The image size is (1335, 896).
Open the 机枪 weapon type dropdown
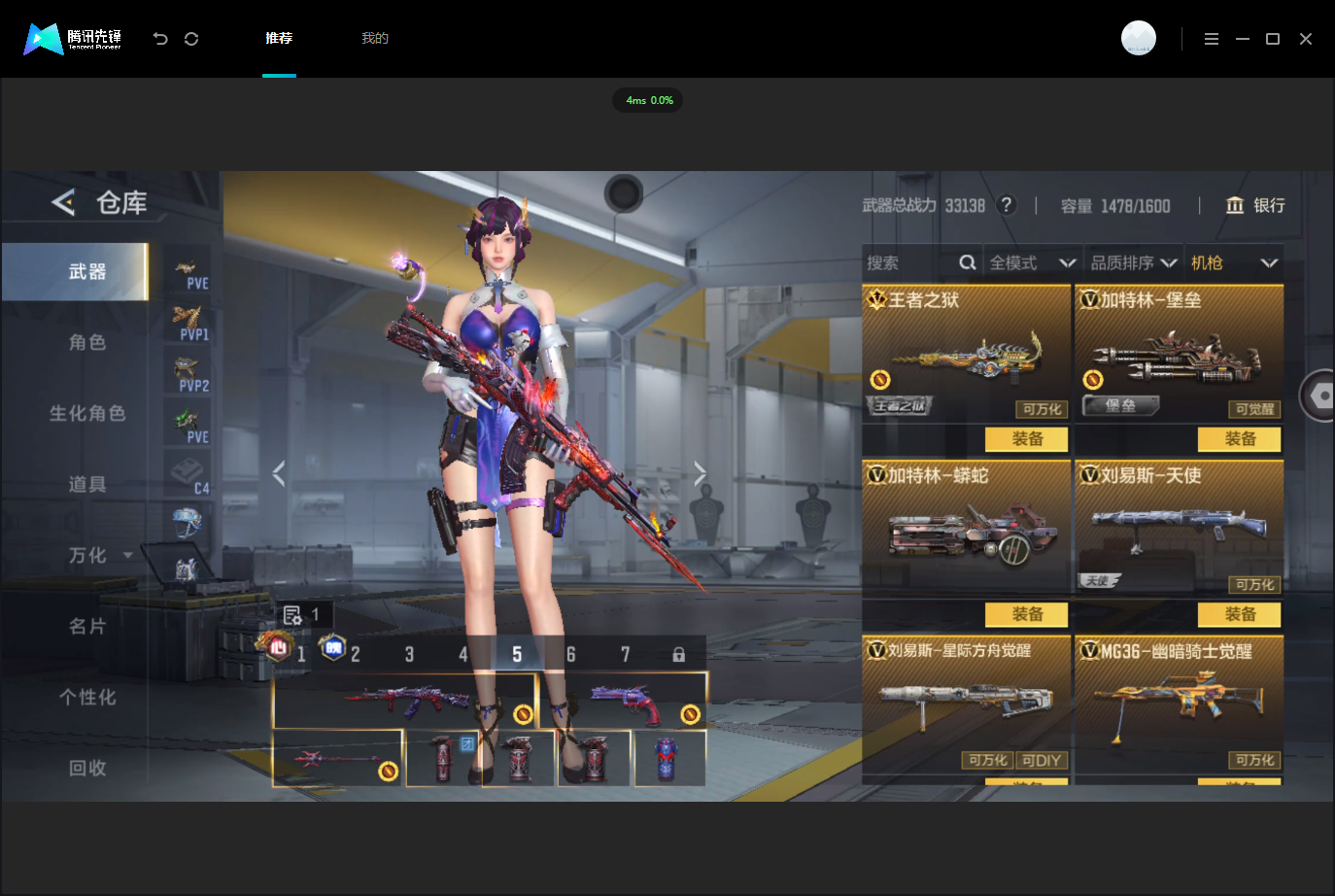[x=1234, y=262]
